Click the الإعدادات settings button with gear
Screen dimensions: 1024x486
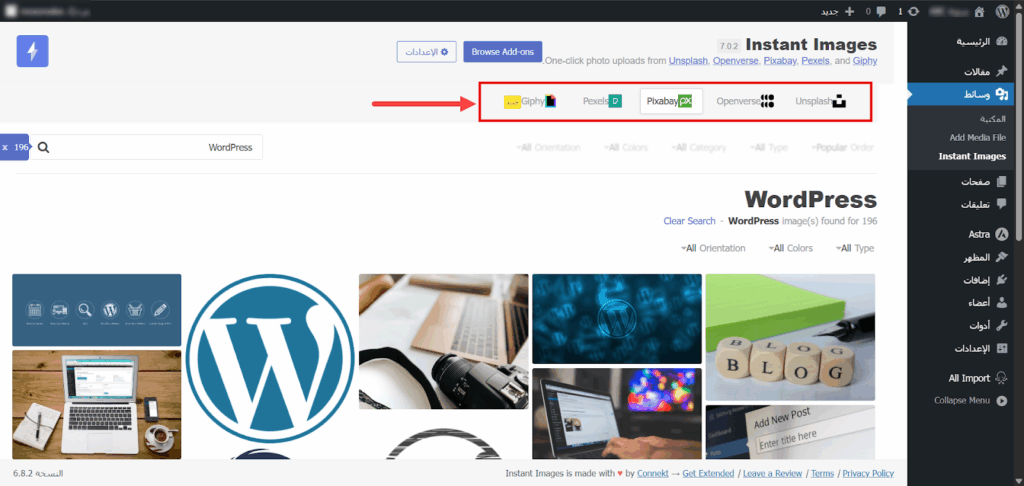pyautogui.click(x=426, y=52)
